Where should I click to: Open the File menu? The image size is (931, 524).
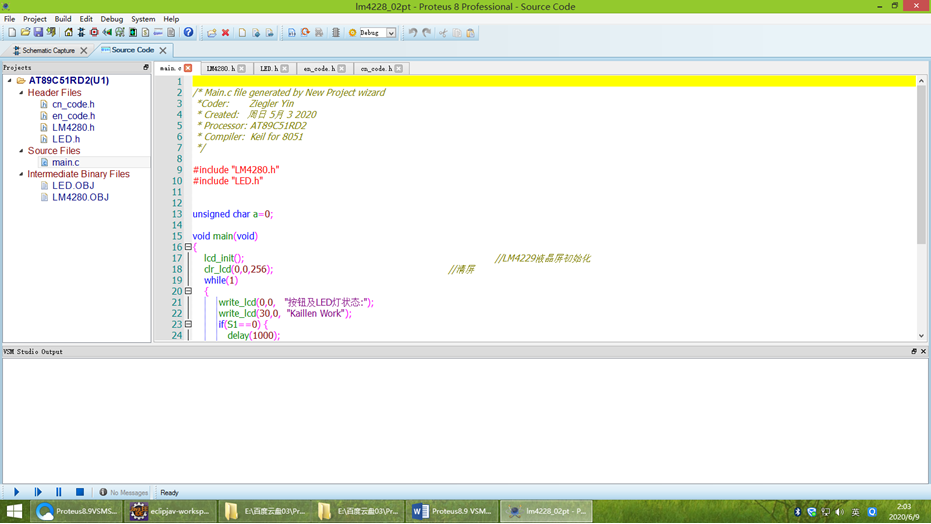[x=10, y=19]
